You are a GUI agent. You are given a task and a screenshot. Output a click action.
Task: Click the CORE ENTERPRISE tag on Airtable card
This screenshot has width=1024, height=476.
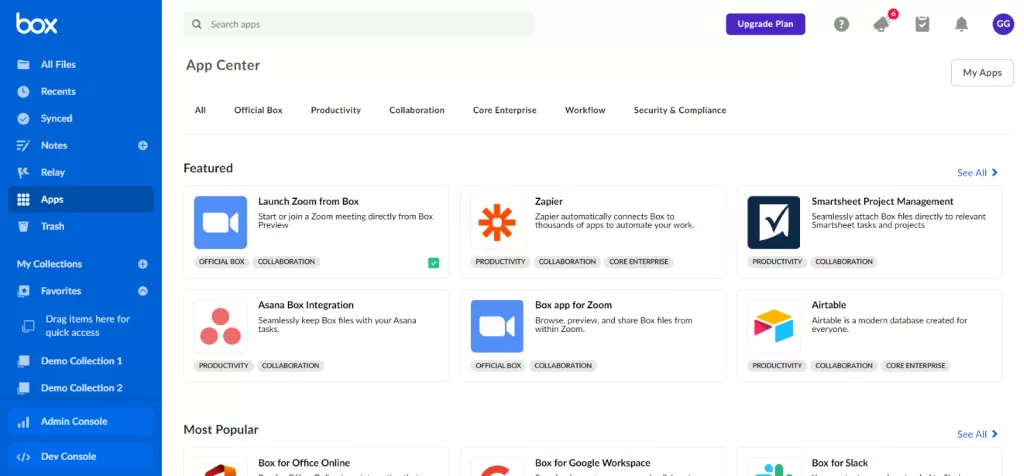point(916,366)
